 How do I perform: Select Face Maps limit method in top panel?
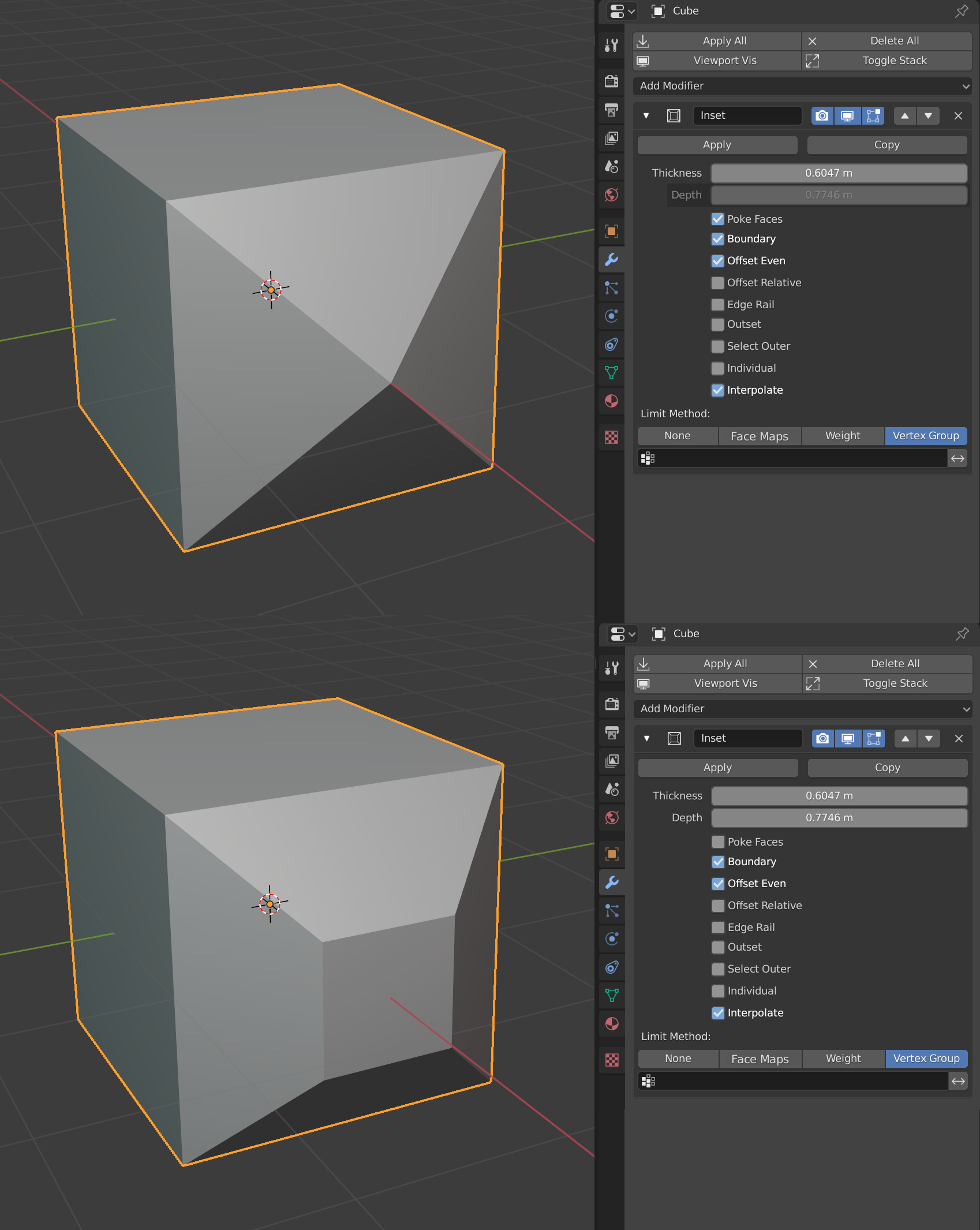pyautogui.click(x=760, y=436)
